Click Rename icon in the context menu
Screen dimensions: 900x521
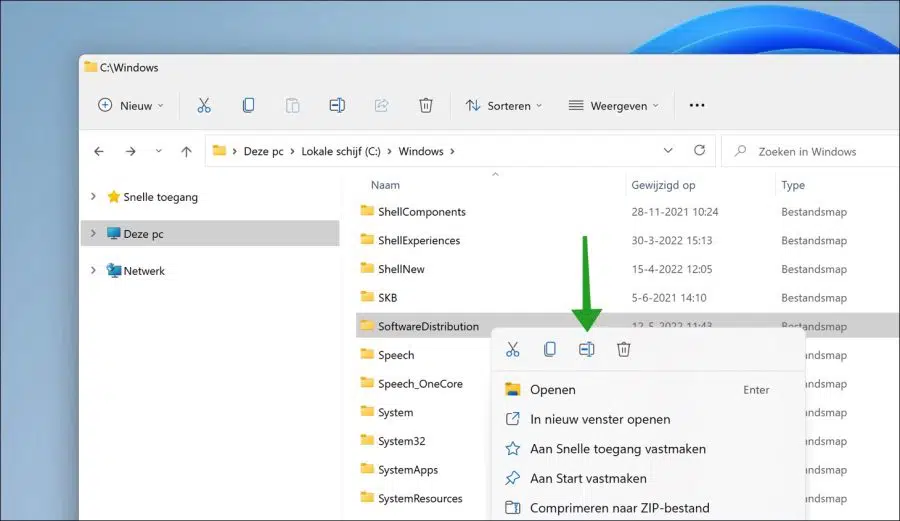click(587, 349)
